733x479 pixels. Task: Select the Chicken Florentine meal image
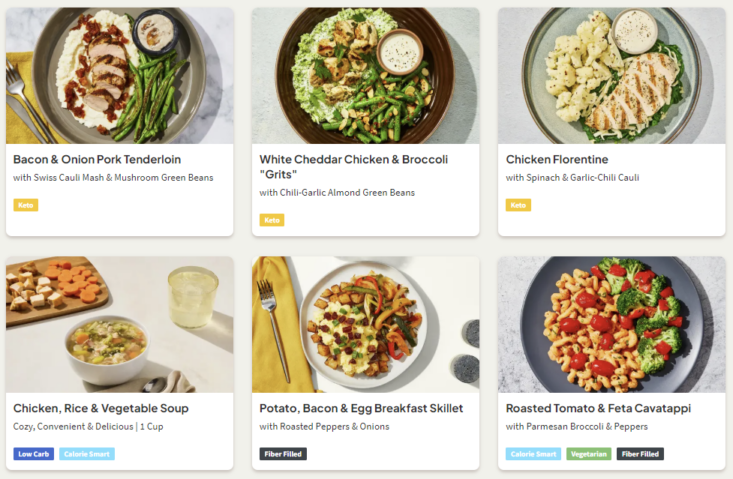[x=611, y=76]
